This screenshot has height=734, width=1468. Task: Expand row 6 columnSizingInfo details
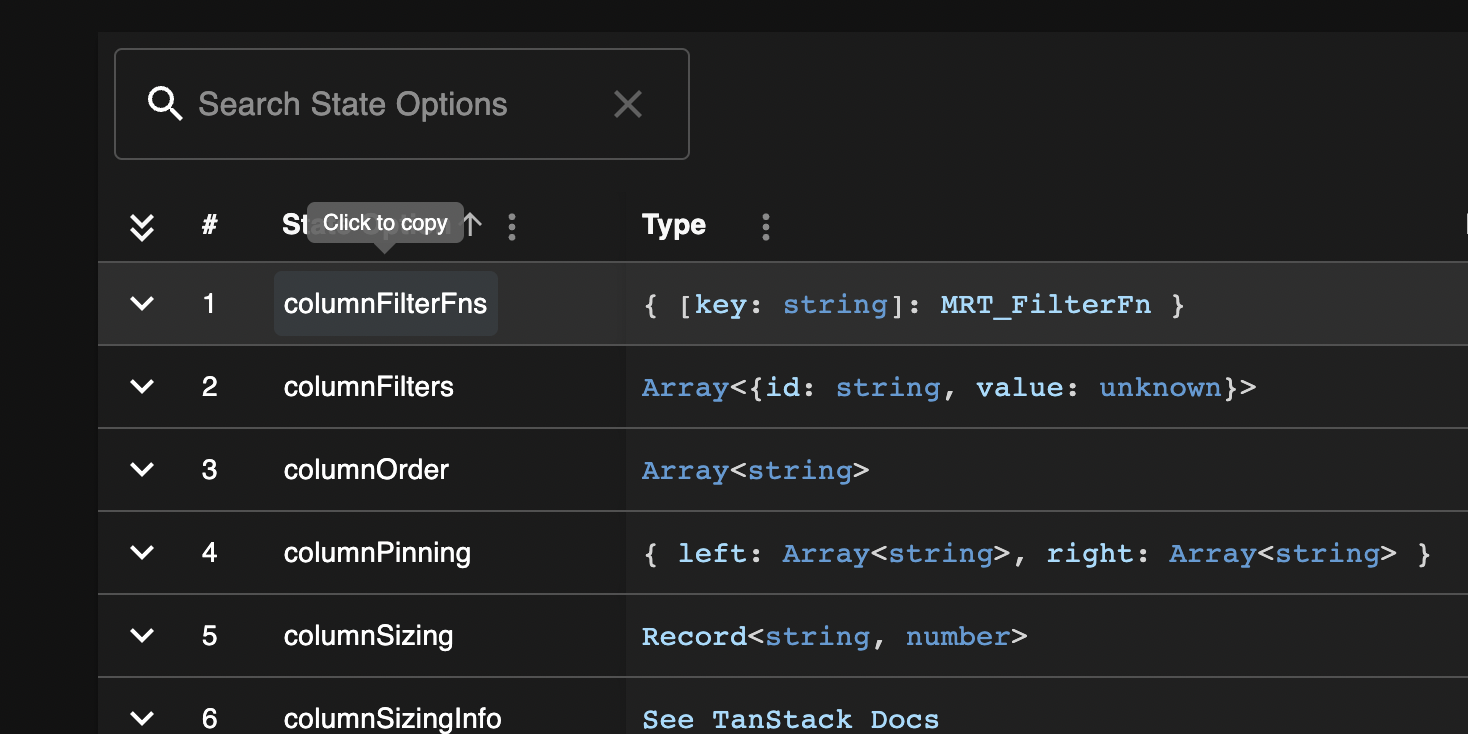tap(142, 717)
